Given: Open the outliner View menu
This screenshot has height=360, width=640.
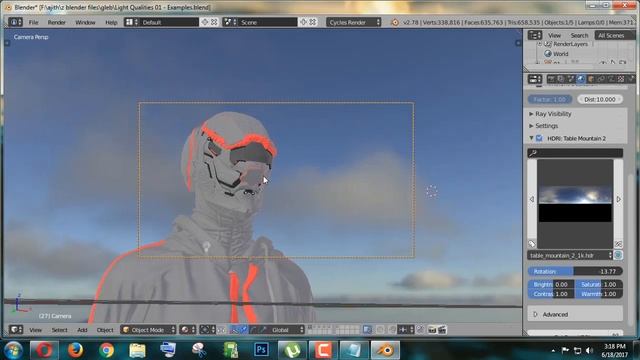Looking at the screenshot, I should coord(554,36).
